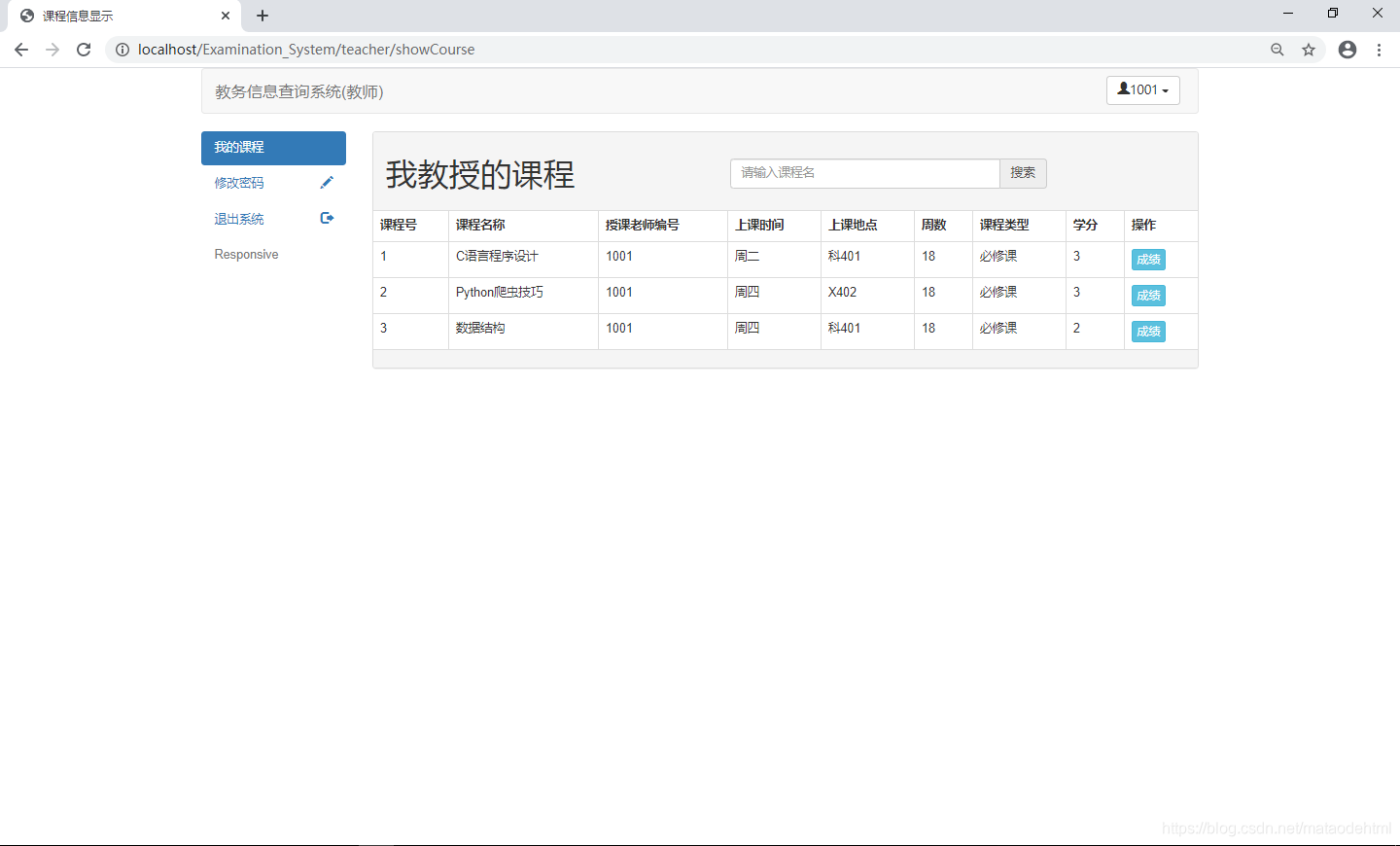Click the 教务信息查询系统(教师) header link
This screenshot has width=1400, height=846.
pos(299,91)
